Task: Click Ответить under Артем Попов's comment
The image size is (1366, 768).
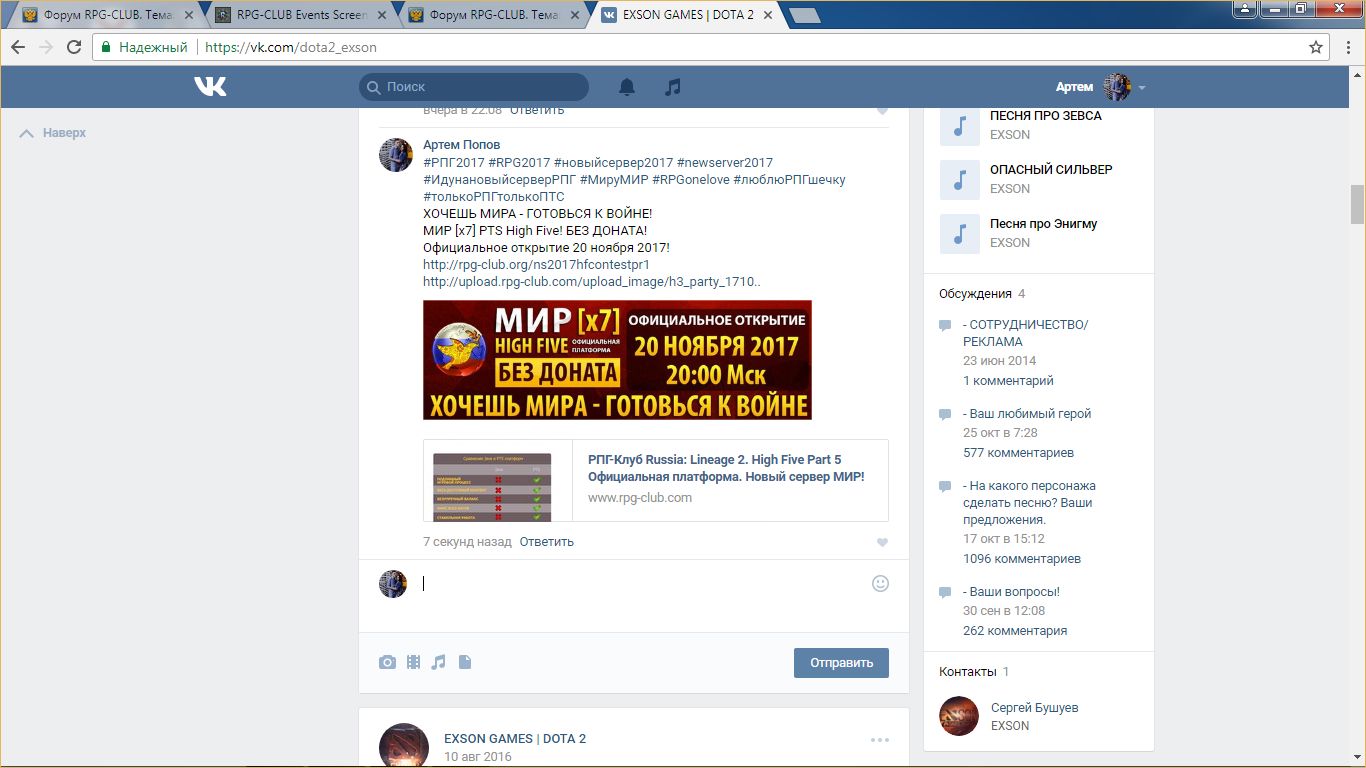Action: 546,542
